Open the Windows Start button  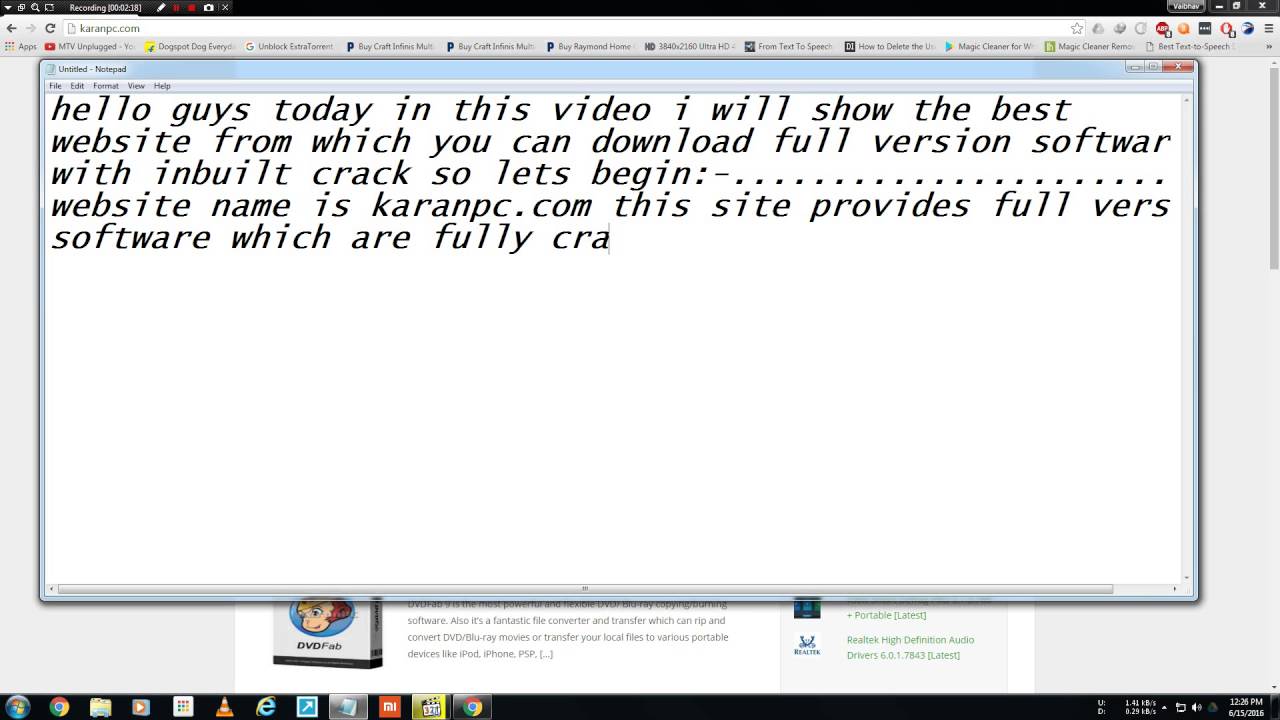tap(18, 707)
